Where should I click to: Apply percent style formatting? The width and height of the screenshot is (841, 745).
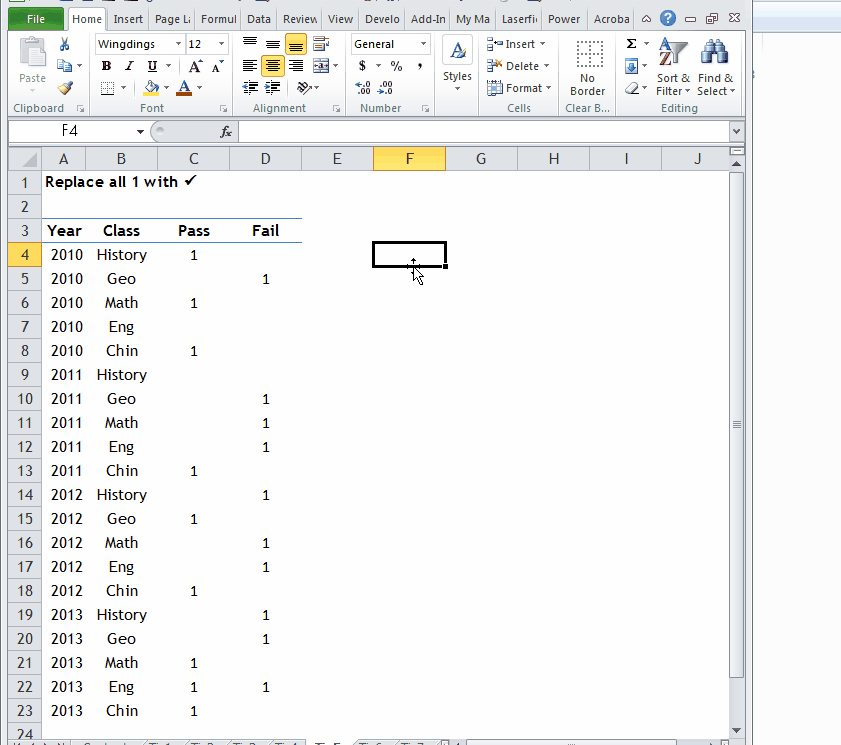(396, 66)
